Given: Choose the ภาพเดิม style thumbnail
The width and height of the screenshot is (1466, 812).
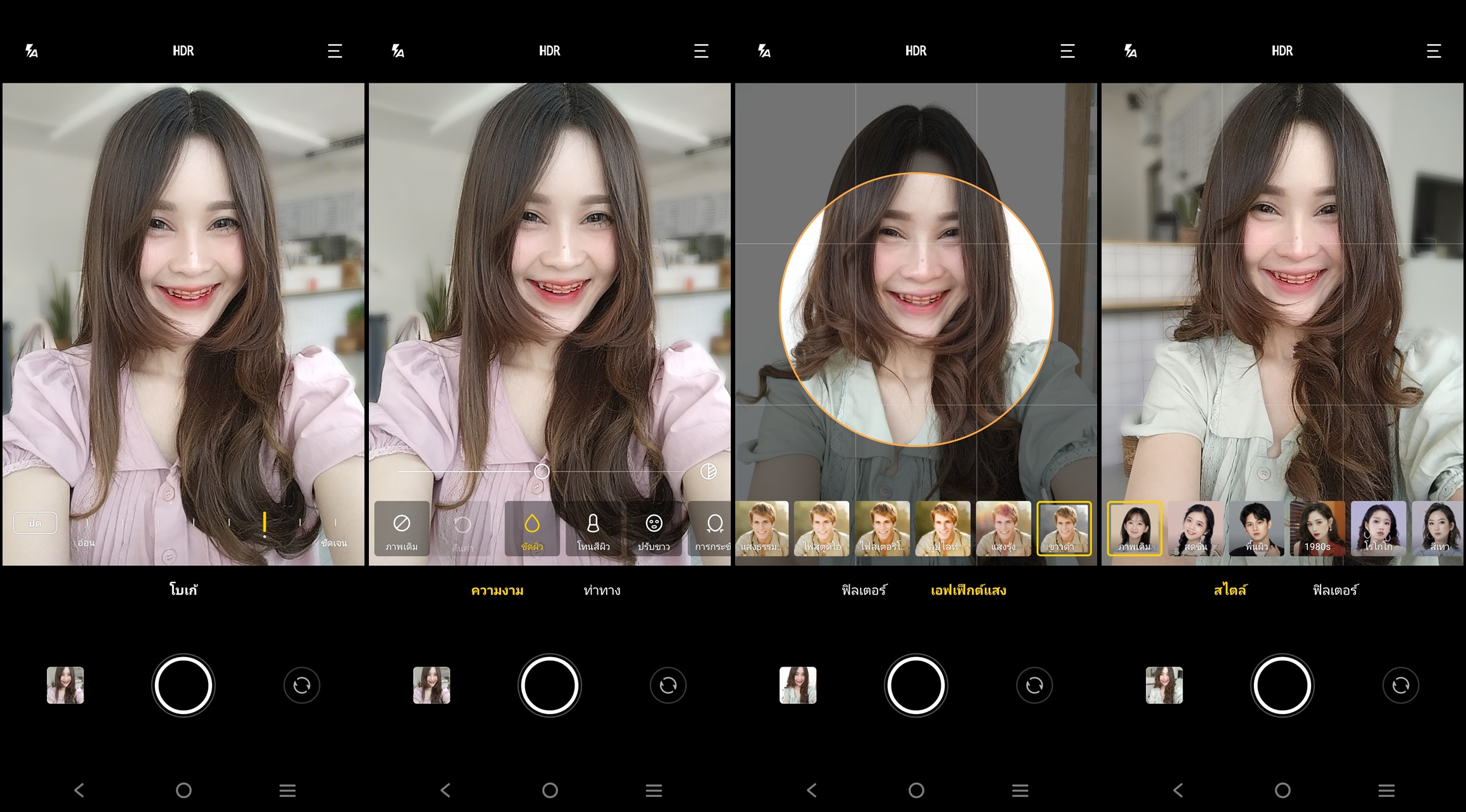Looking at the screenshot, I should (x=1134, y=529).
